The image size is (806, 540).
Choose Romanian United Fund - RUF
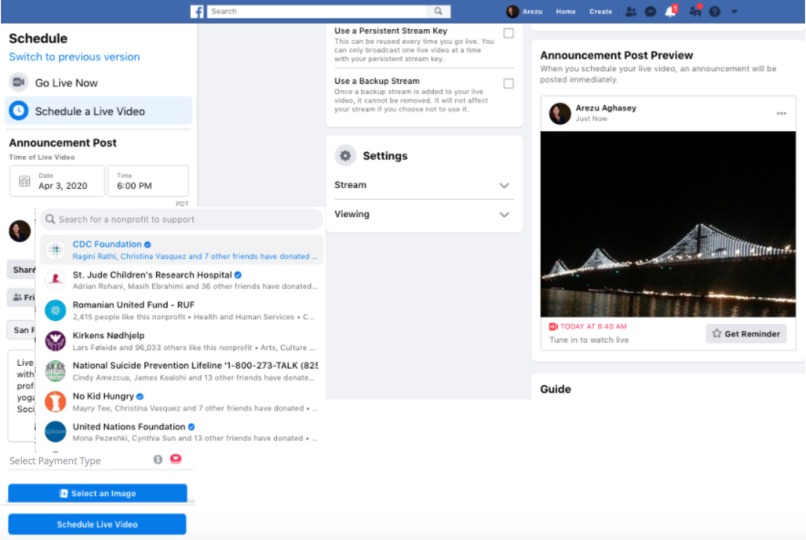click(x=182, y=310)
